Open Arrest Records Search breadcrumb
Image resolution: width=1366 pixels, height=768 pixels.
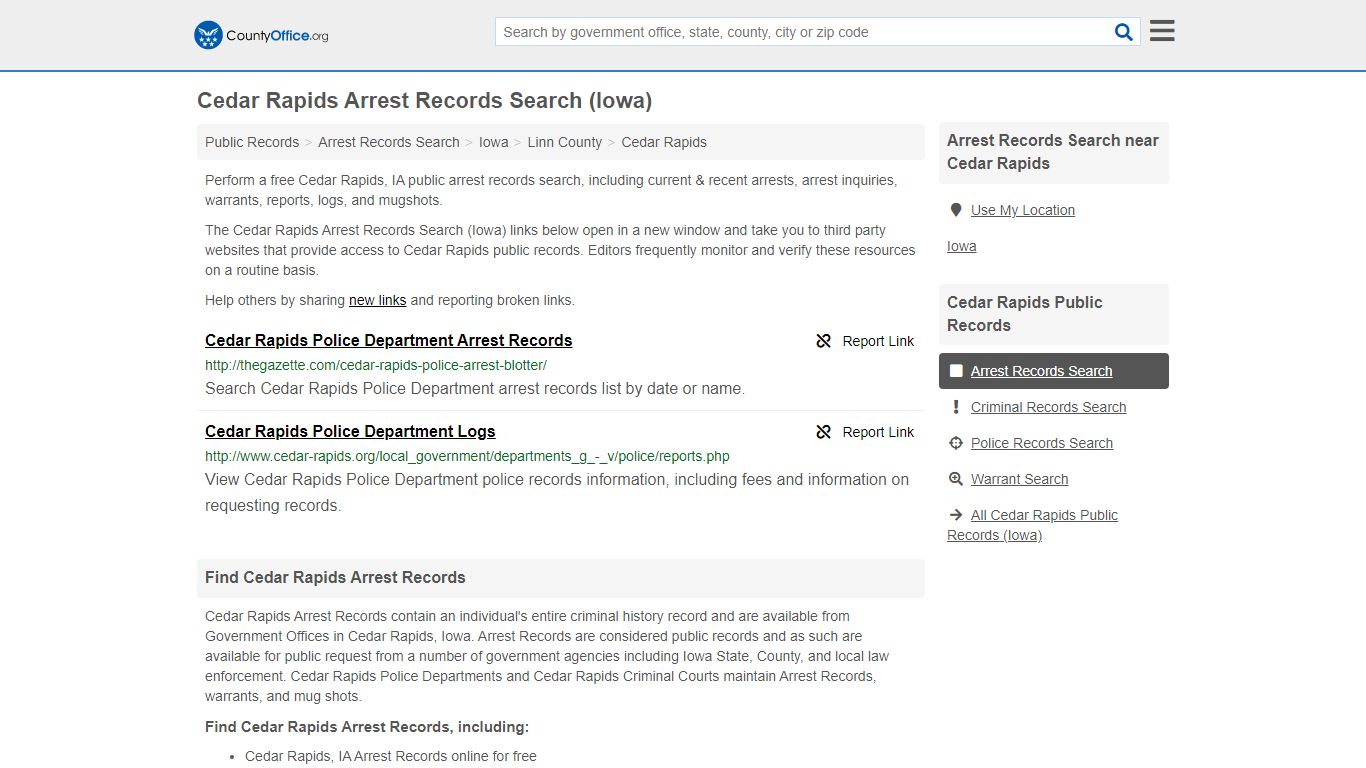[x=389, y=142]
